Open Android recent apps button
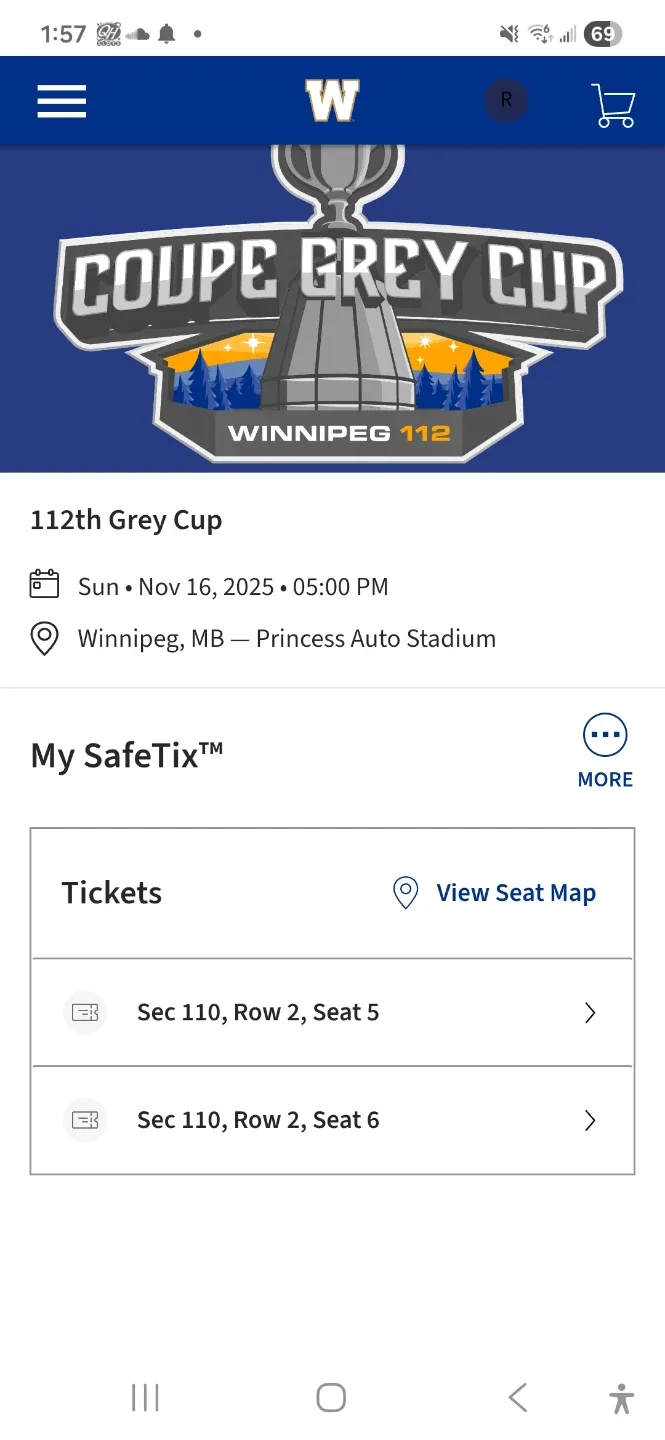Image resolution: width=665 pixels, height=1440 pixels. click(145, 1398)
